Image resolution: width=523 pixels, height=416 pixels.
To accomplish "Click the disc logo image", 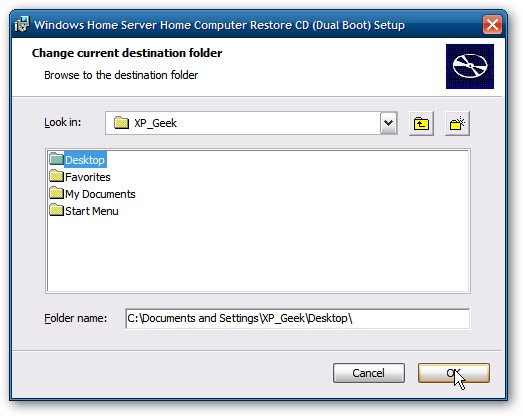I will click(x=470, y=66).
